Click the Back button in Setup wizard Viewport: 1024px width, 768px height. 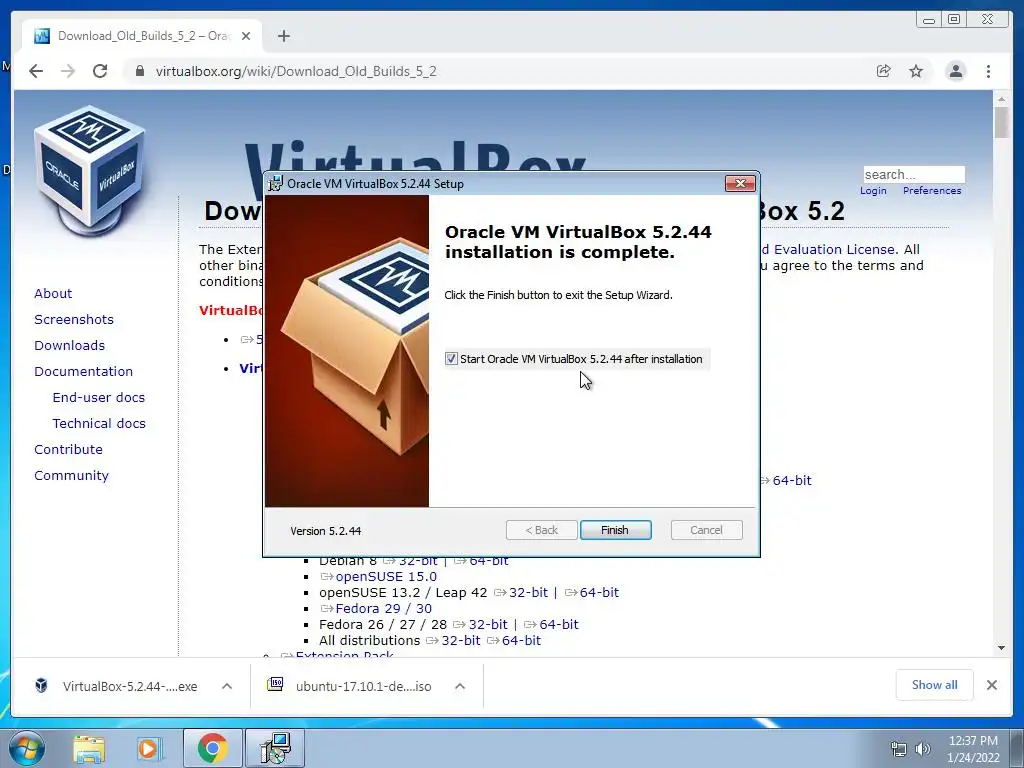pyautogui.click(x=541, y=530)
